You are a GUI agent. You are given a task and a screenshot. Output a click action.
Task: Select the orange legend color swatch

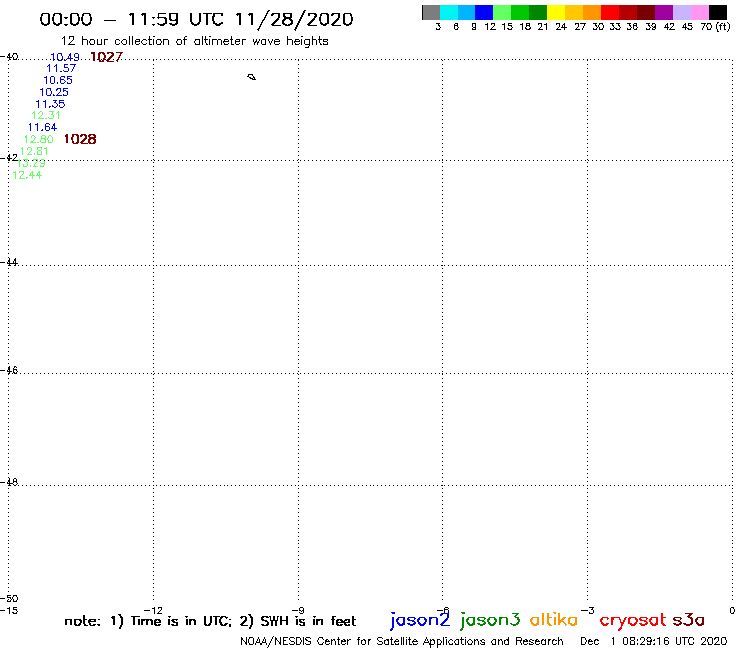click(x=592, y=12)
